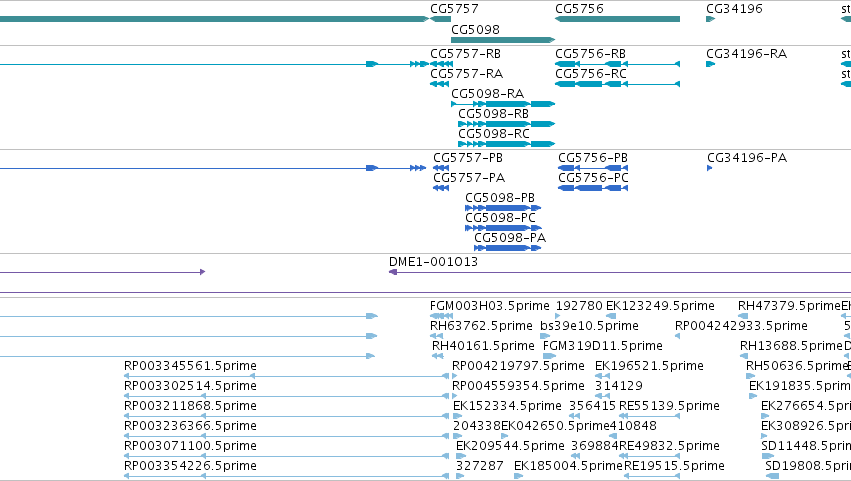Select EST EK209544.5prime
The width and height of the screenshot is (851, 481).
510,446
